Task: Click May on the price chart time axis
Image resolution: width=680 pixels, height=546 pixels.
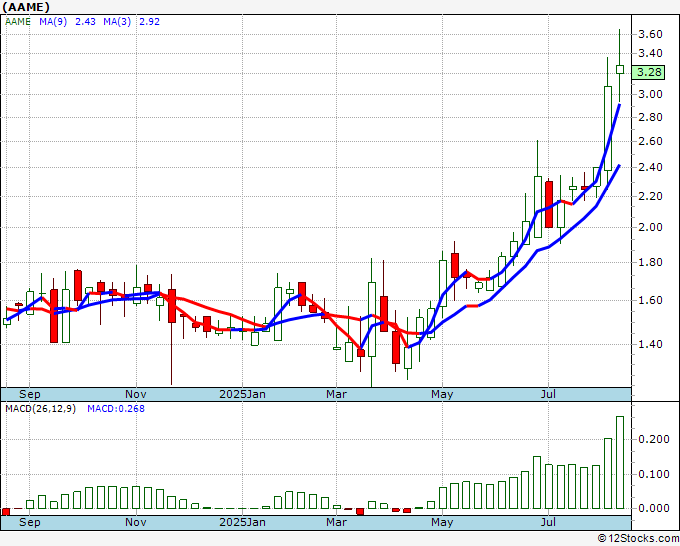Action: coord(442,394)
